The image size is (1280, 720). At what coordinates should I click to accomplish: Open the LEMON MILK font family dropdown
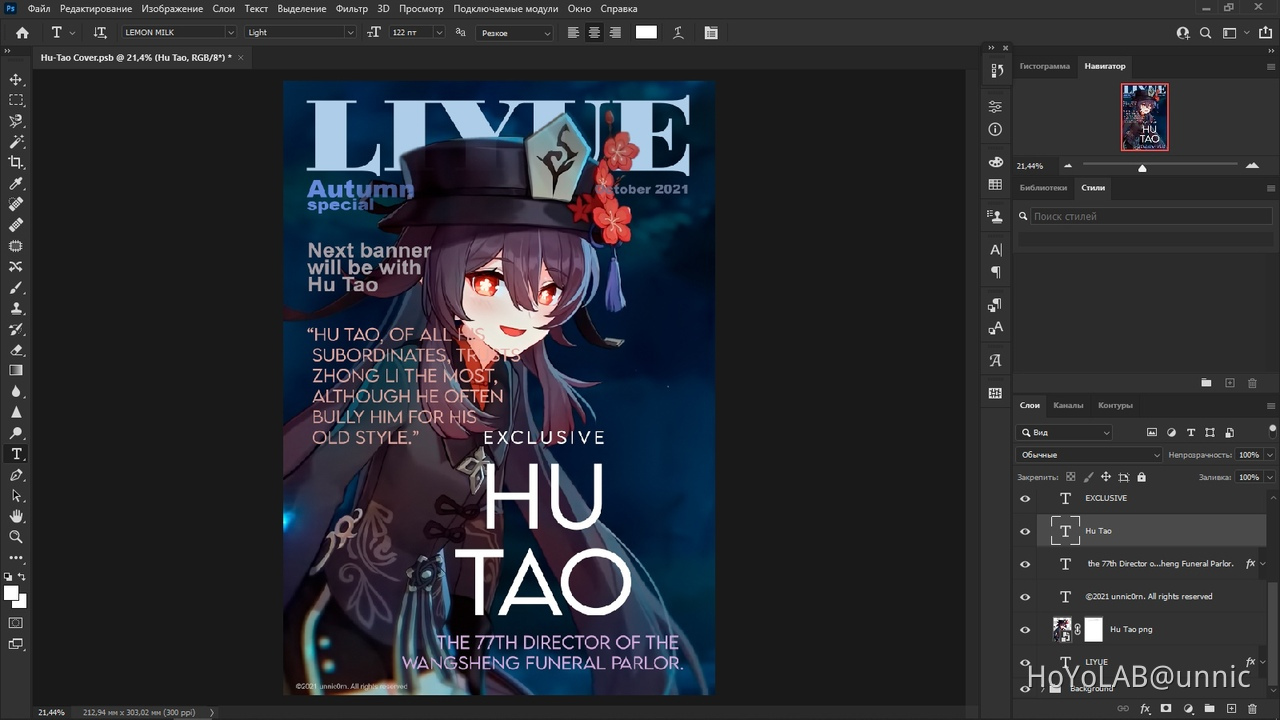point(230,33)
